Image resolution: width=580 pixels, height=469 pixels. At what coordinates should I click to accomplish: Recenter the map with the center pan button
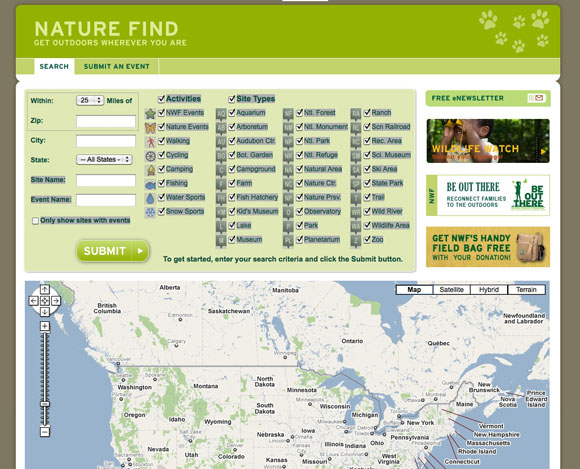[x=44, y=301]
